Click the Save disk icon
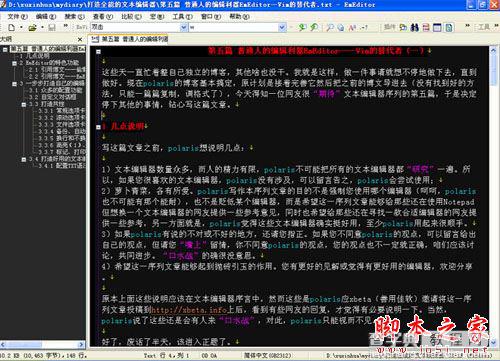The image size is (500, 361). click(52, 28)
